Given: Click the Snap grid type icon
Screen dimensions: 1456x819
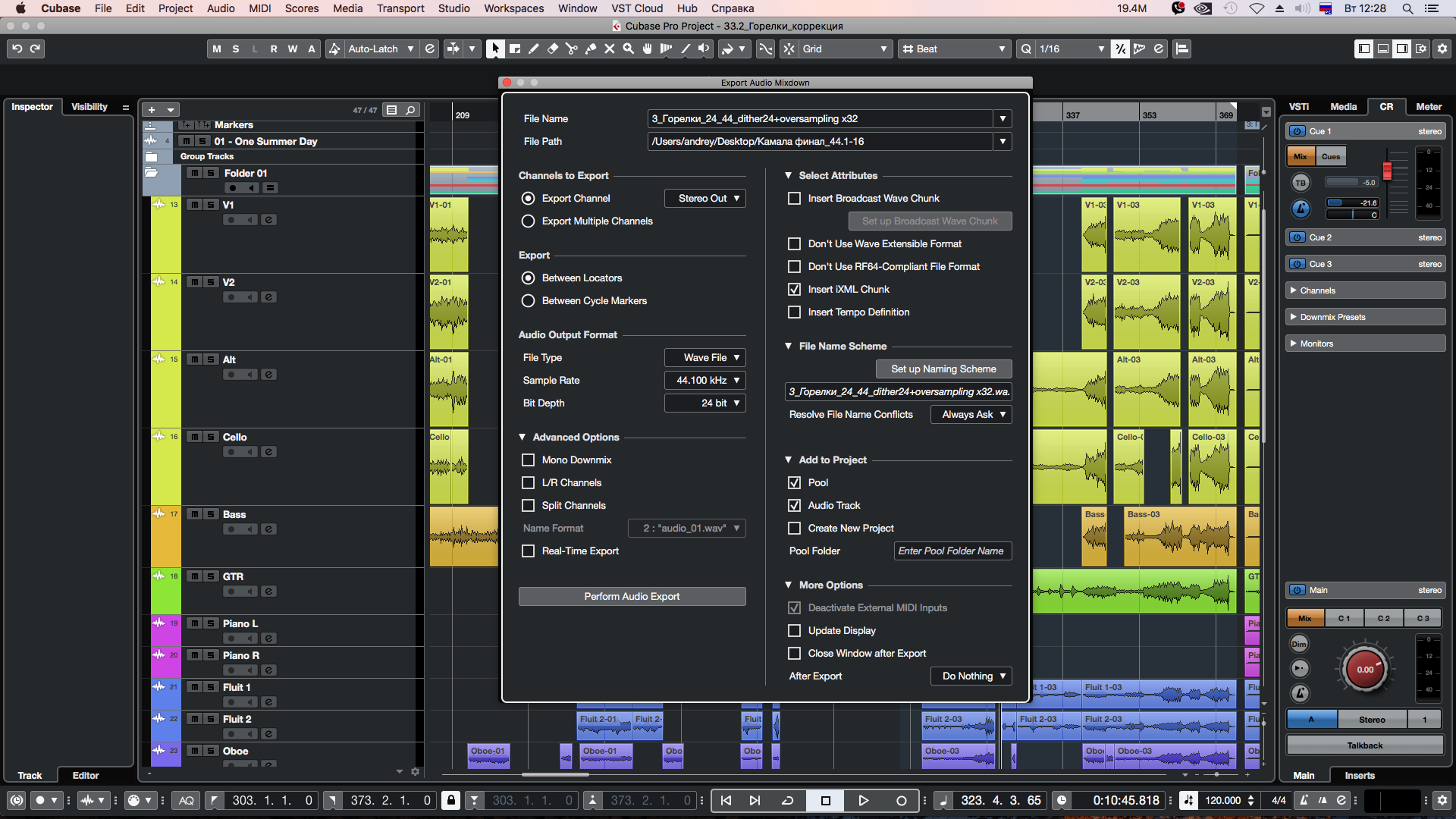Looking at the screenshot, I should coord(789,49).
